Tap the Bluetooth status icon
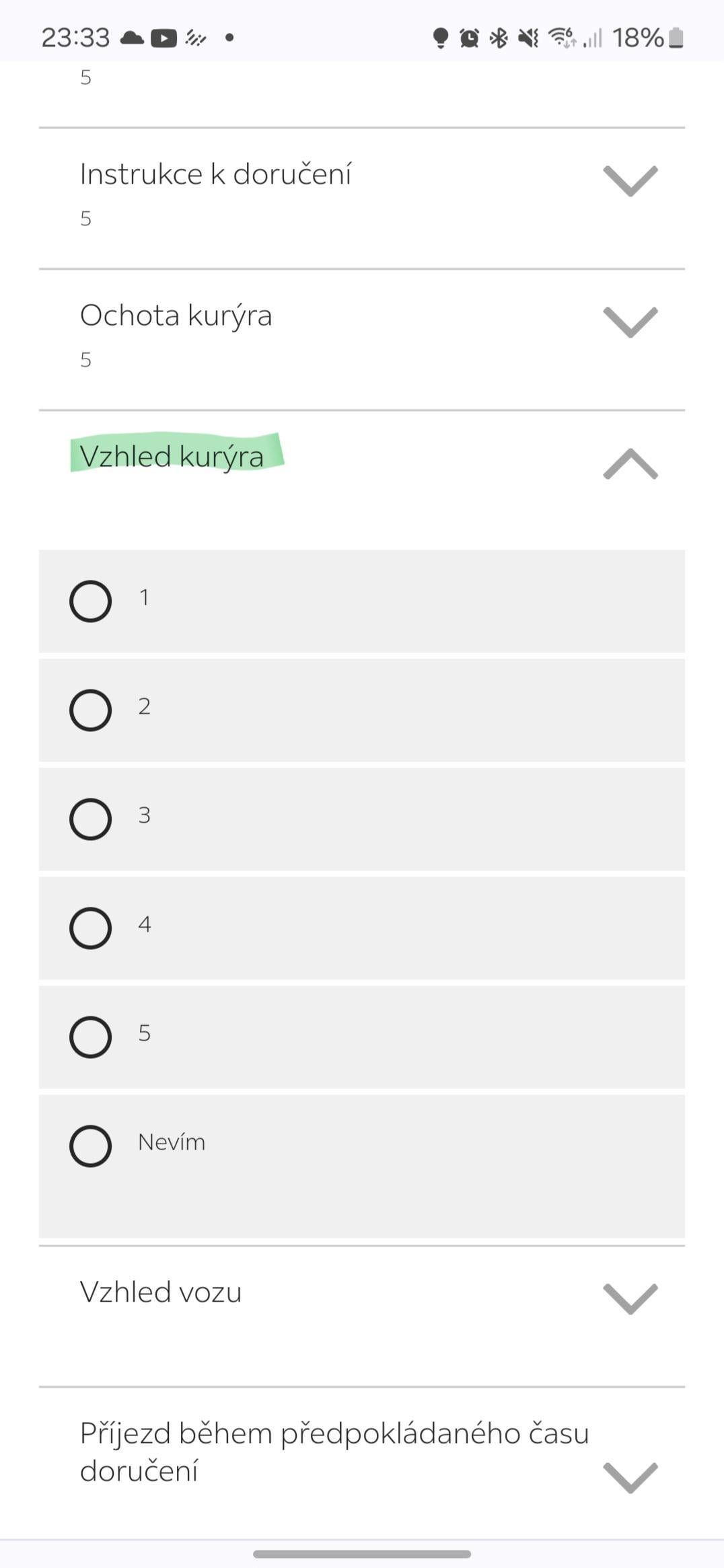724x1568 pixels. tap(499, 38)
